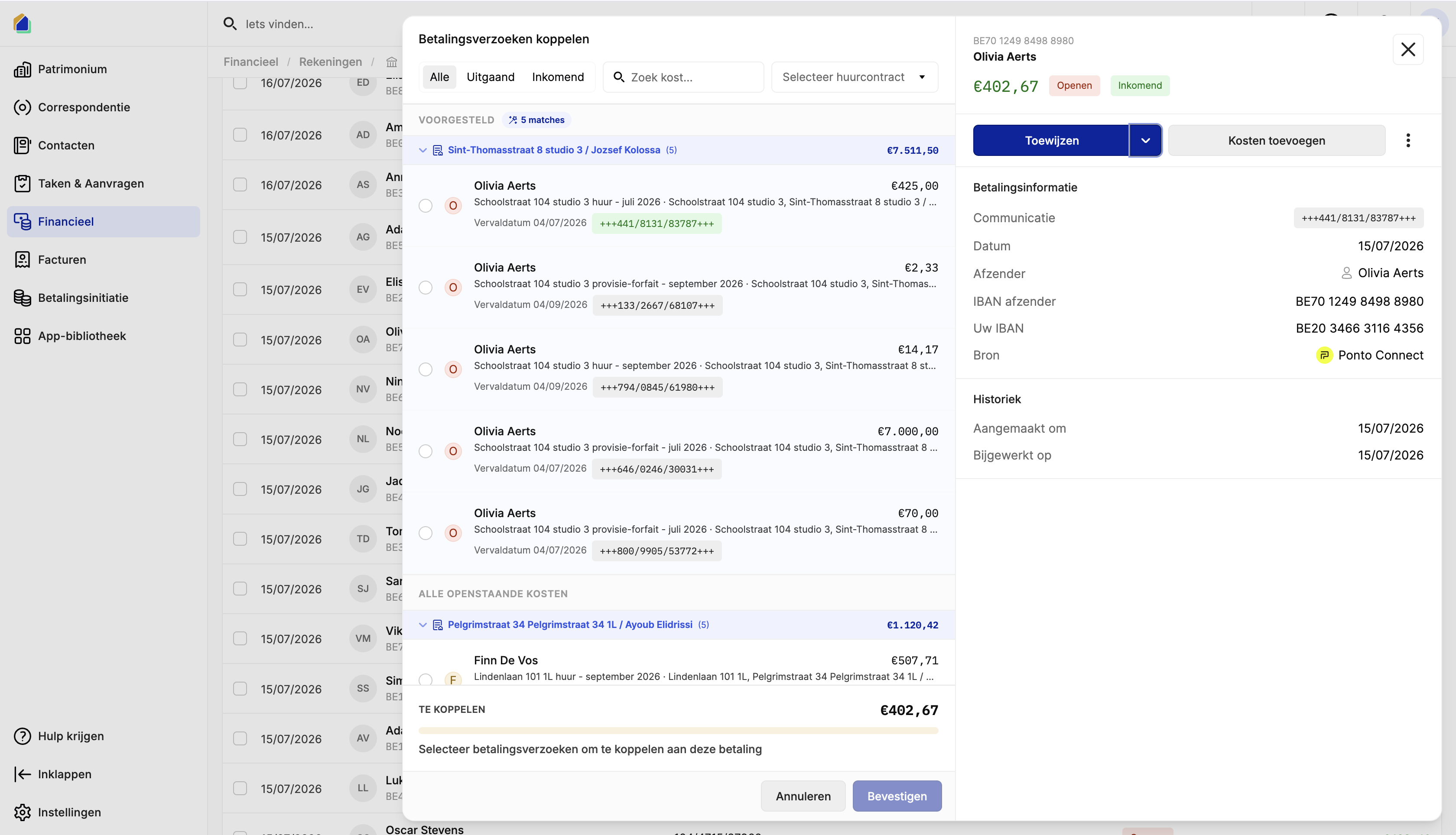Click the Financieel sidebar icon
The width and height of the screenshot is (1456, 835).
23,222
